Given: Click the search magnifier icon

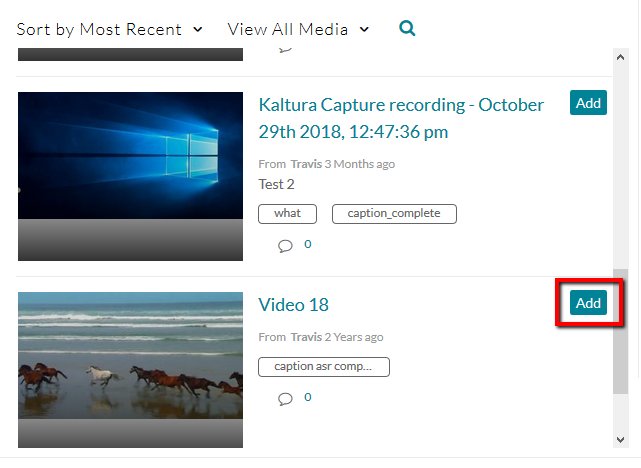Looking at the screenshot, I should click(407, 29).
